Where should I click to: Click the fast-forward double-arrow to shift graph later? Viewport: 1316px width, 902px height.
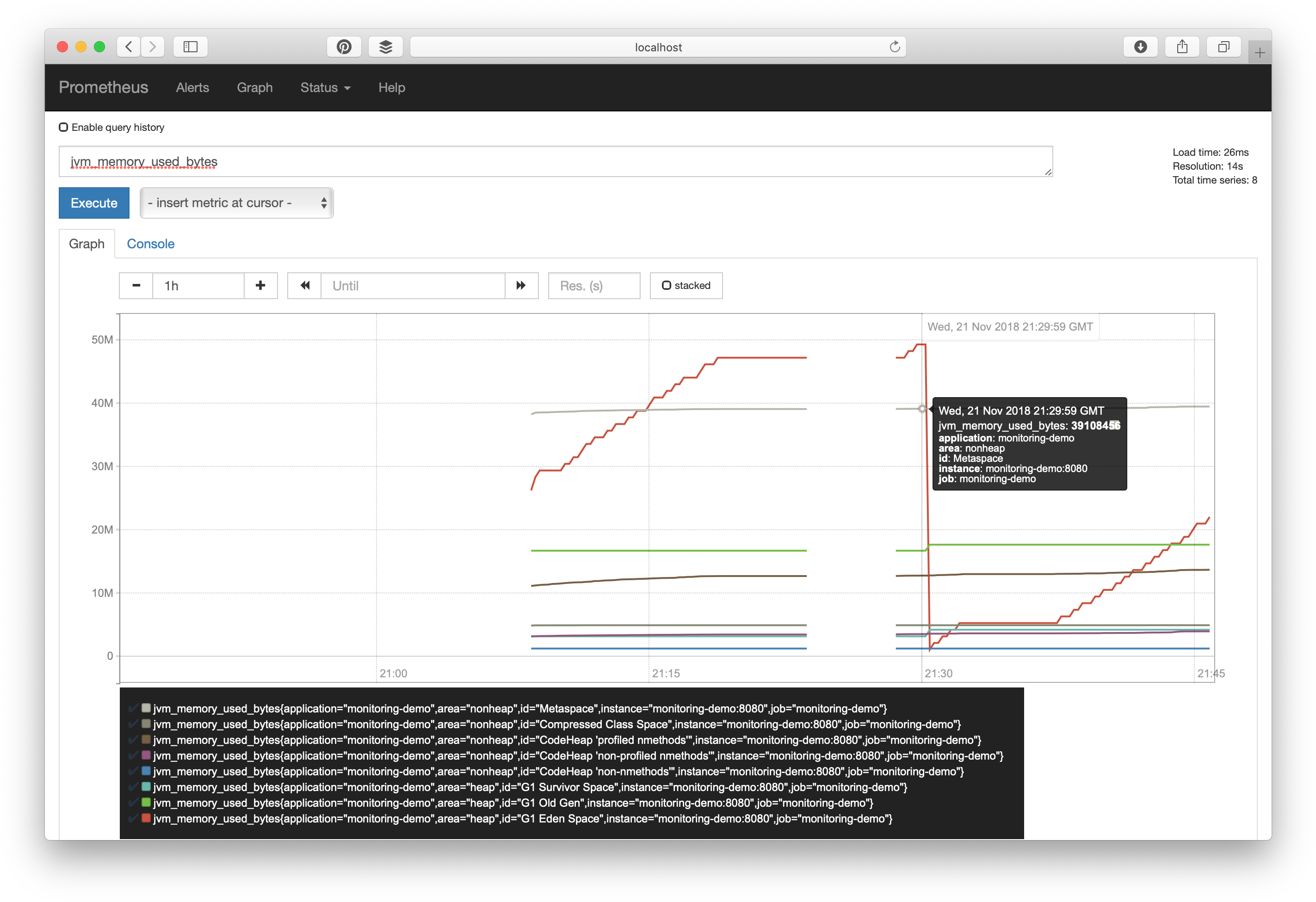point(520,286)
